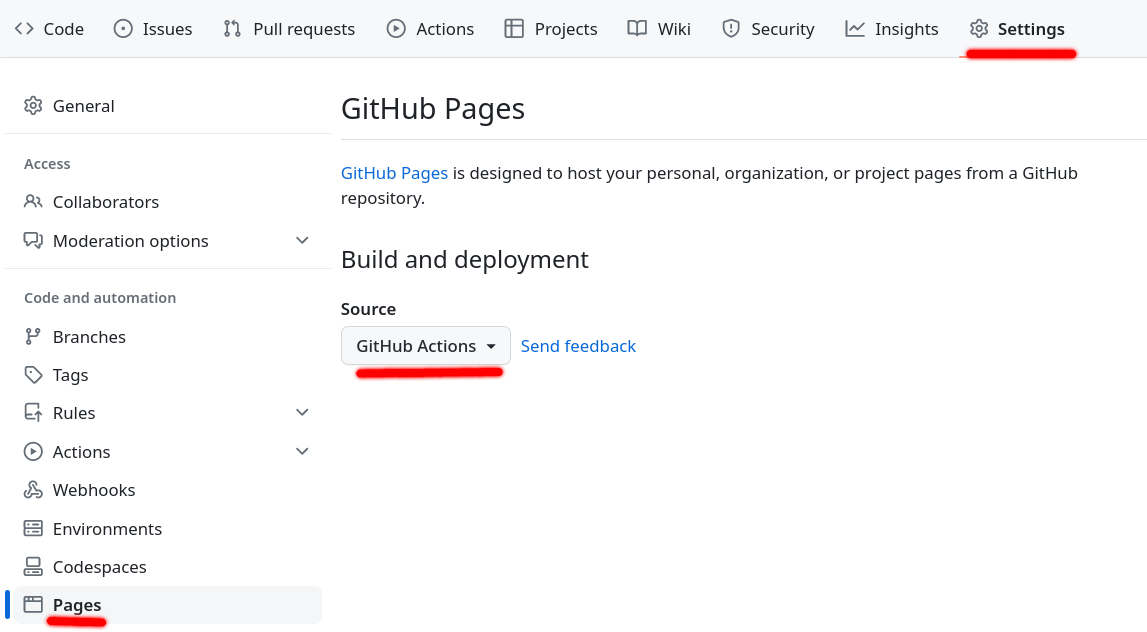Screen dimensions: 1147x632
Task: View the Insights tab
Action: pyautogui.click(x=891, y=29)
